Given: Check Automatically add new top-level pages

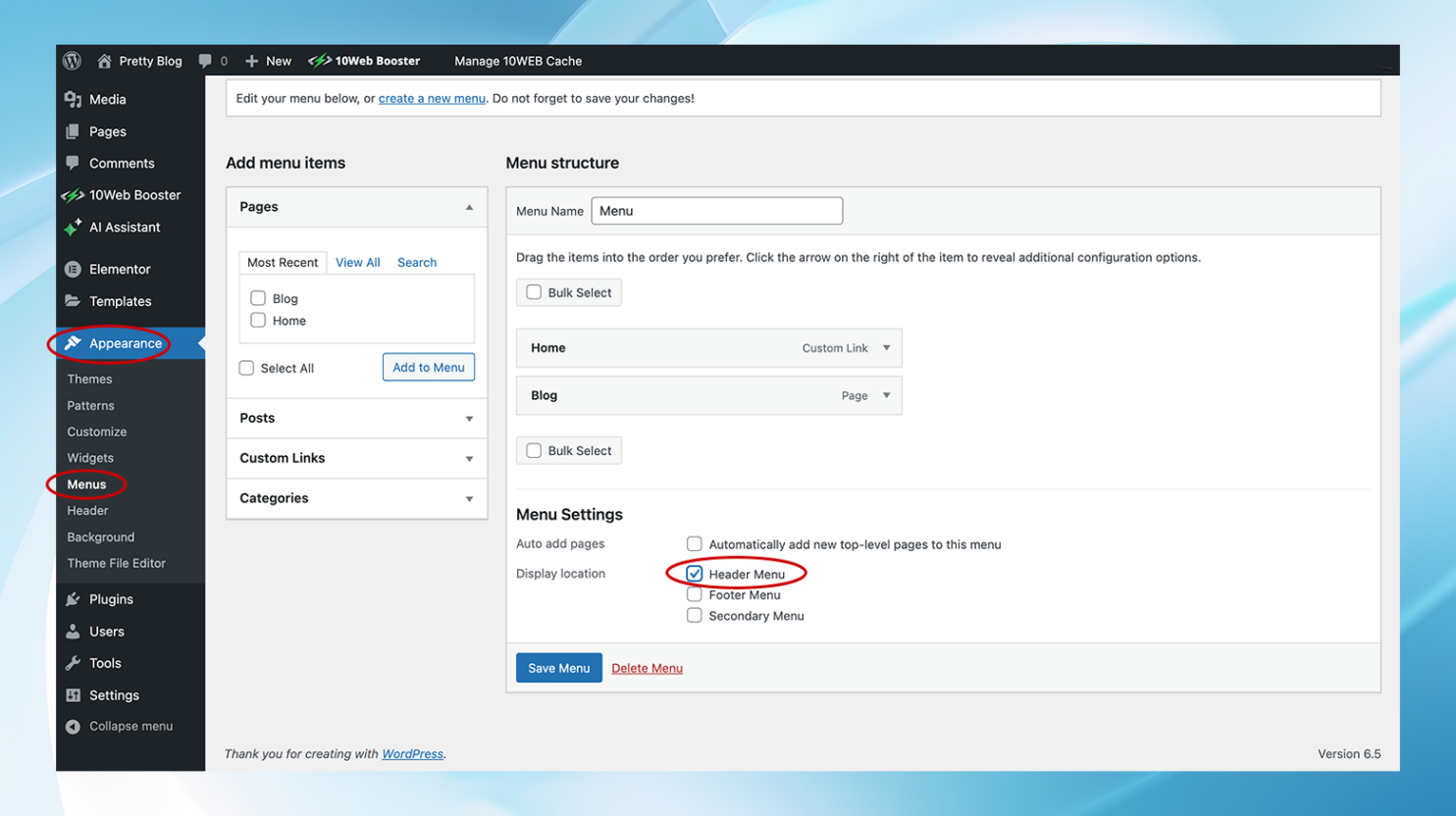Looking at the screenshot, I should [x=695, y=543].
